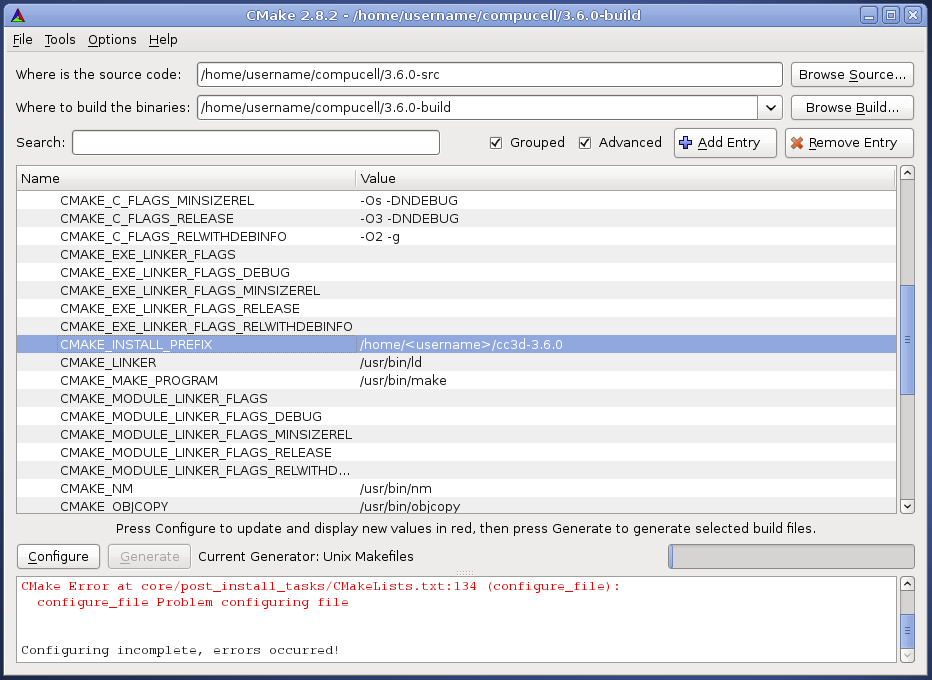Click Browse Source button
The width and height of the screenshot is (932, 680).
[852, 75]
